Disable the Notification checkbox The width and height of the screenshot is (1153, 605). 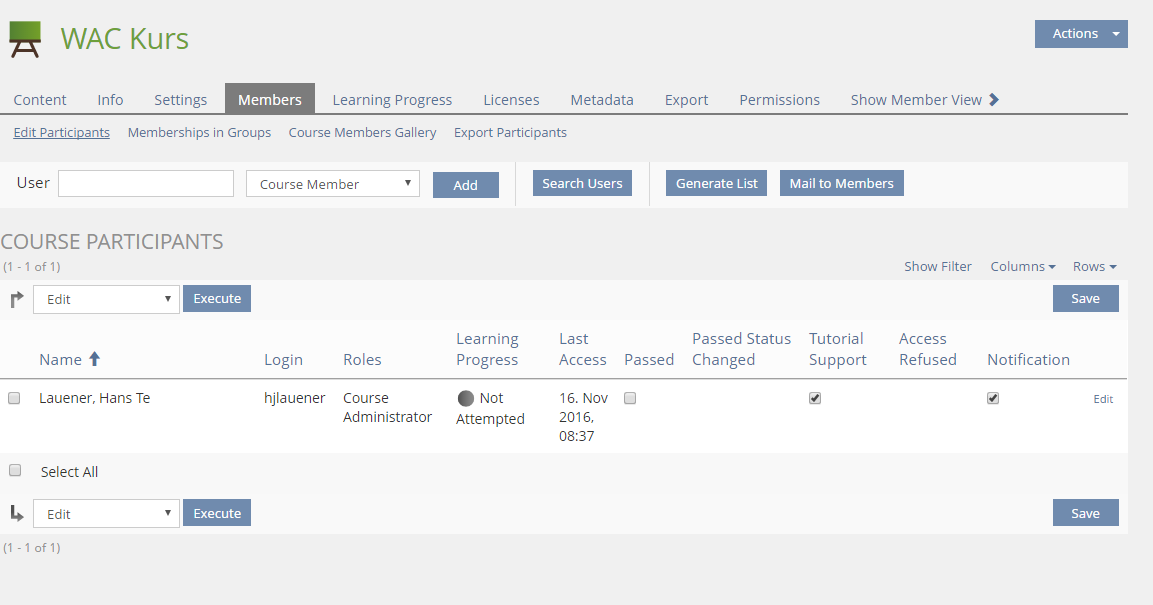(993, 398)
